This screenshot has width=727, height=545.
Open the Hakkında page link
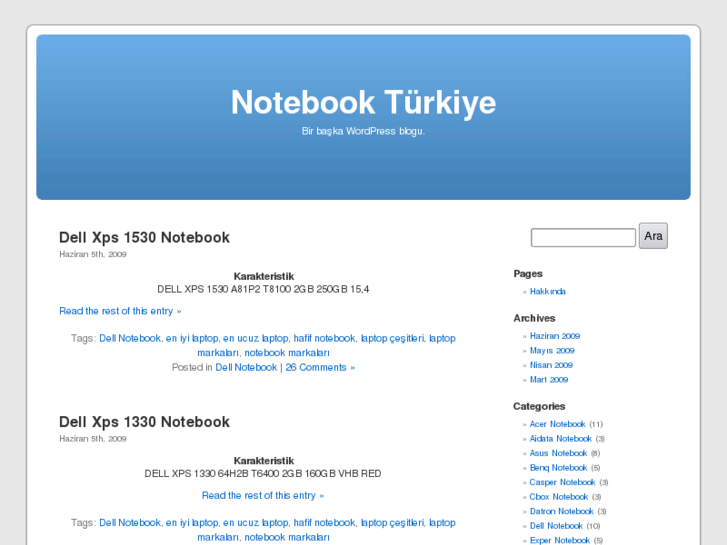(x=548, y=291)
